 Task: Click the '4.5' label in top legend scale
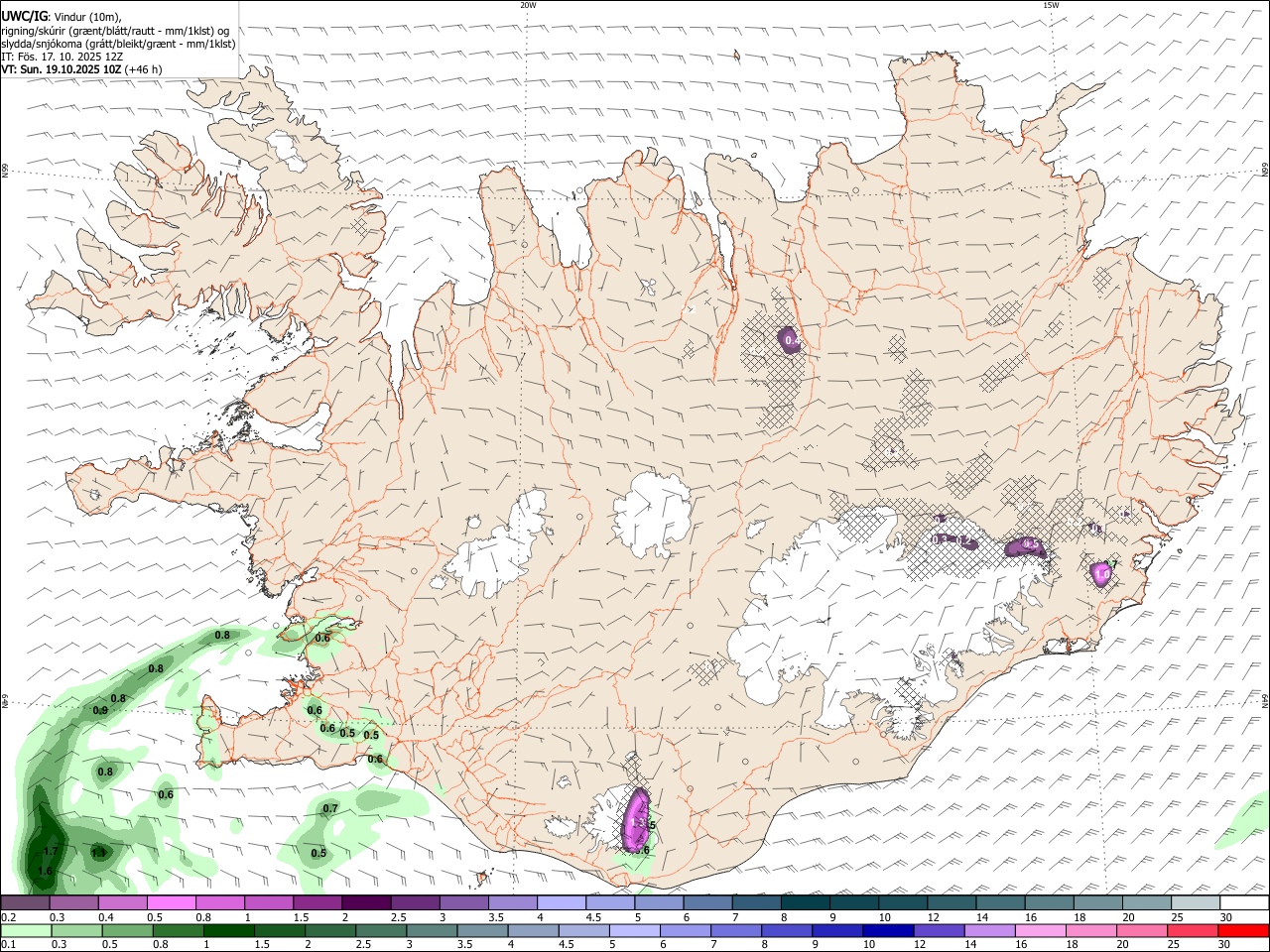[594, 917]
